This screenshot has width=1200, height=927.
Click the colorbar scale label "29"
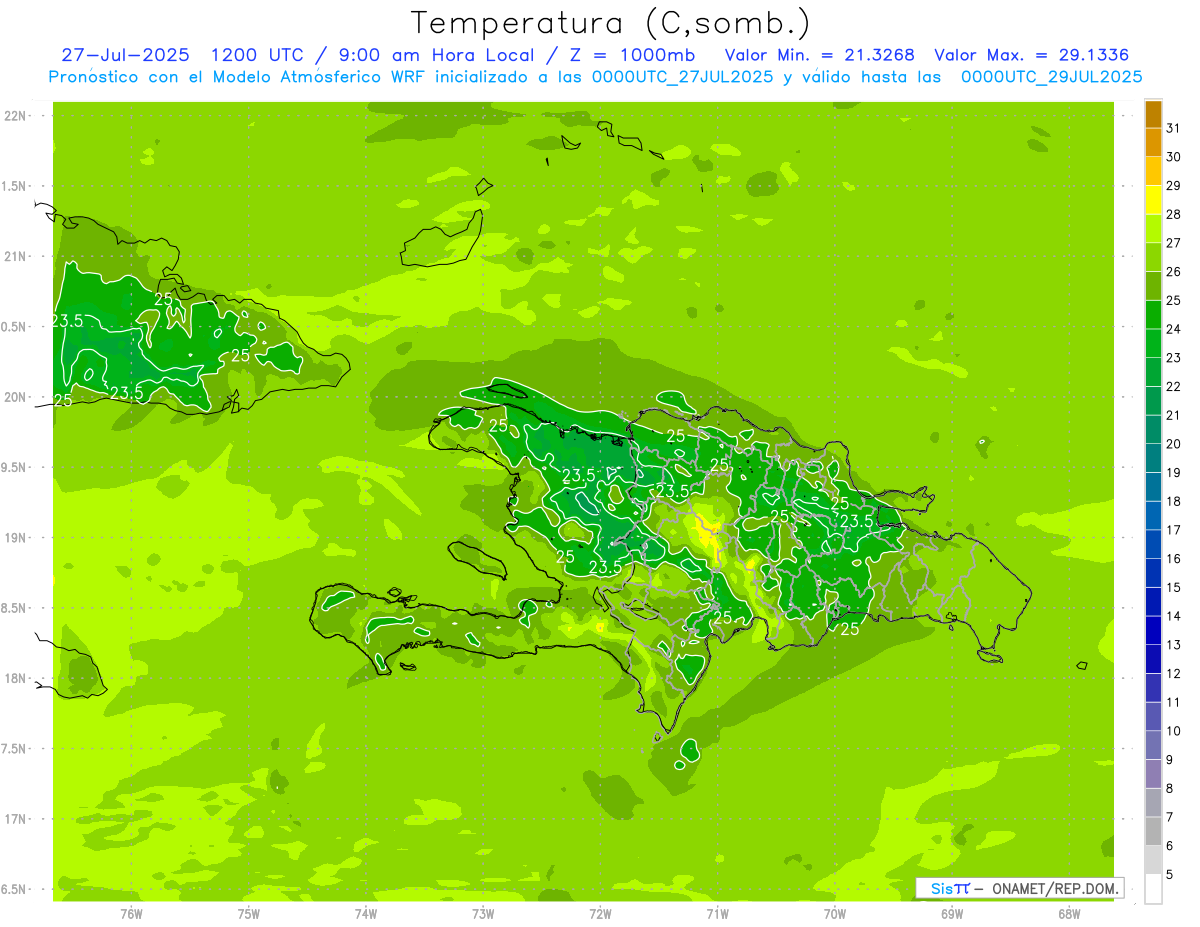[x=1174, y=186]
